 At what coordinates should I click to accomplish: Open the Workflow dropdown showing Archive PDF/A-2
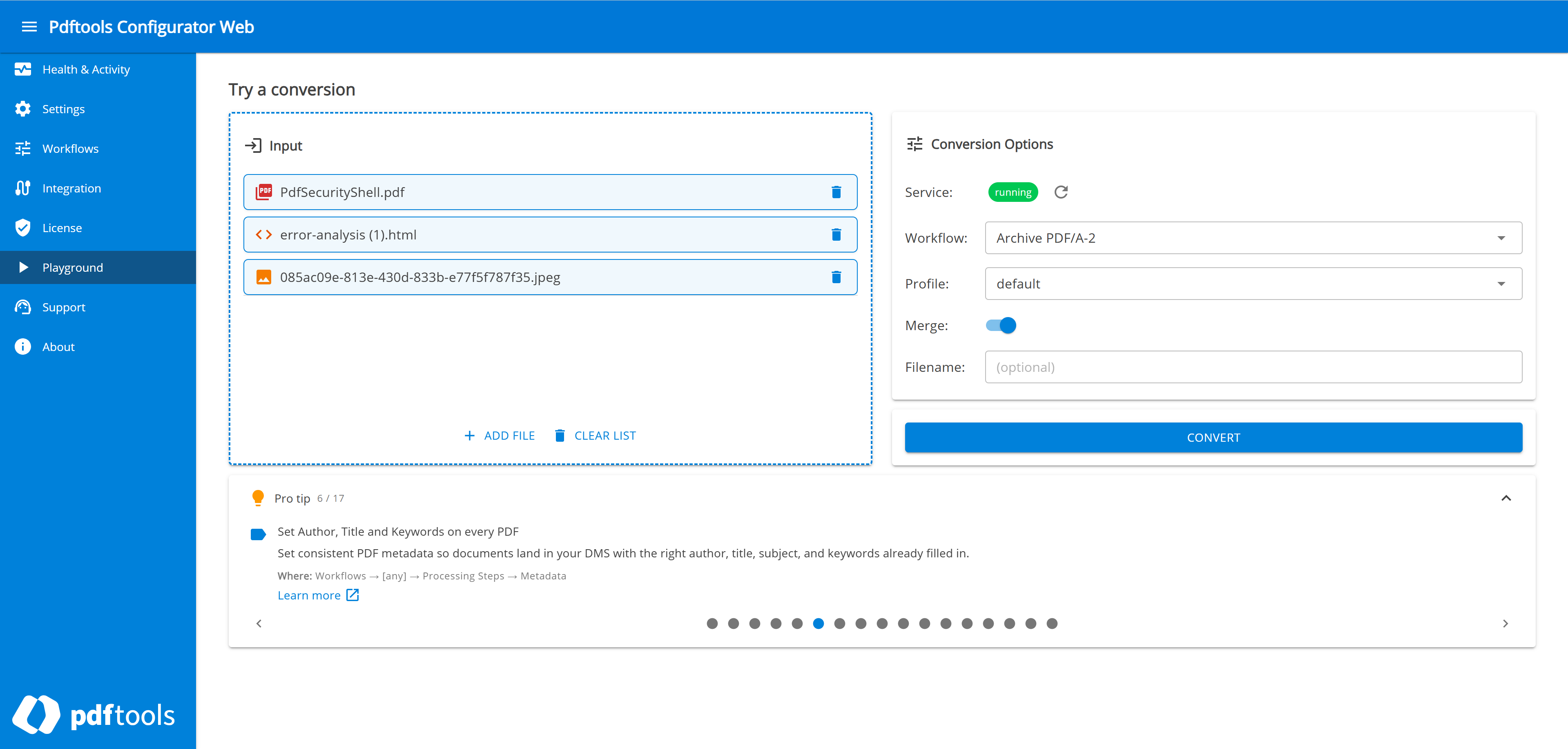click(1254, 238)
